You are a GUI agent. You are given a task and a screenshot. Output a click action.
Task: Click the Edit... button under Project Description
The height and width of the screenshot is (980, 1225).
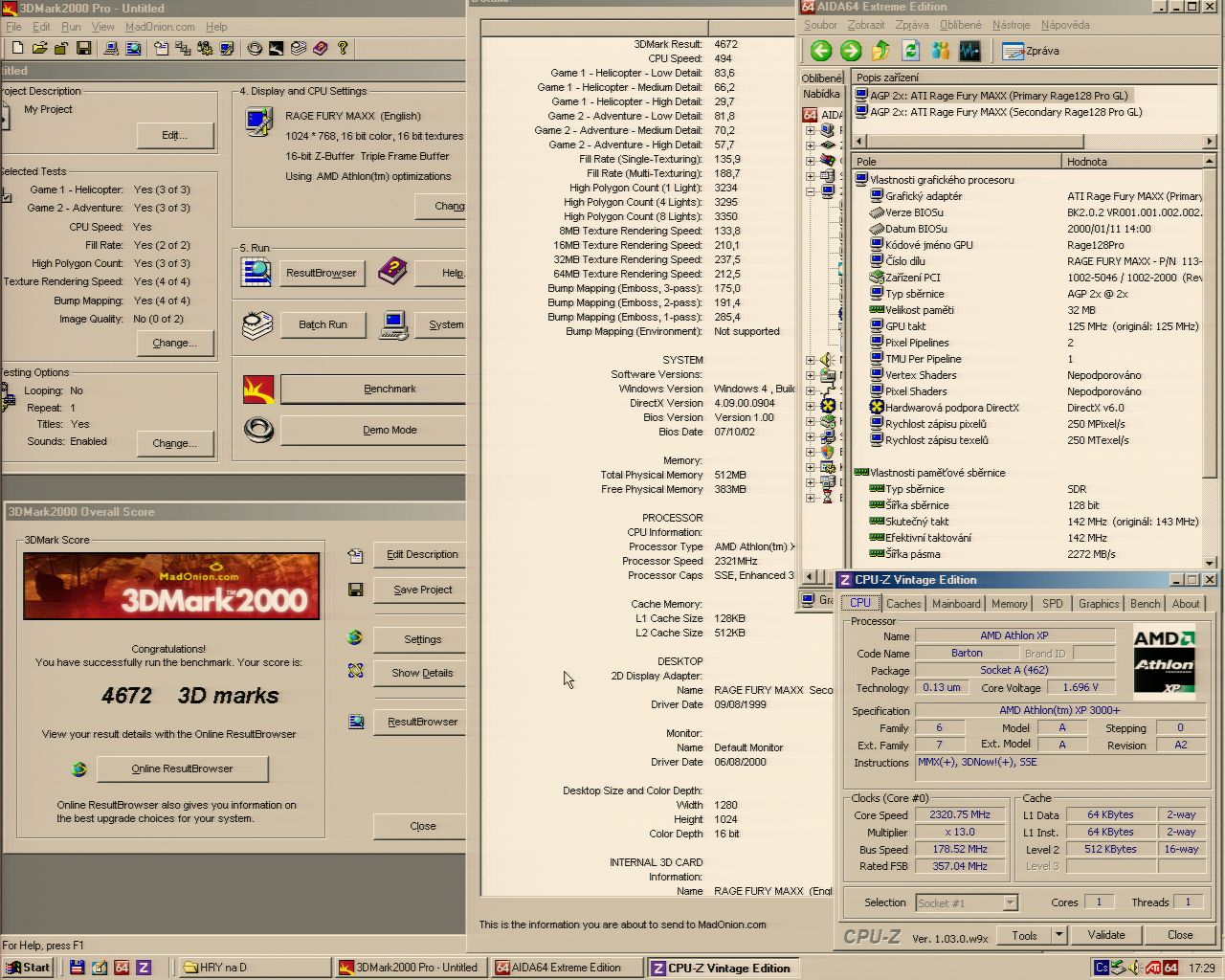[x=174, y=135]
